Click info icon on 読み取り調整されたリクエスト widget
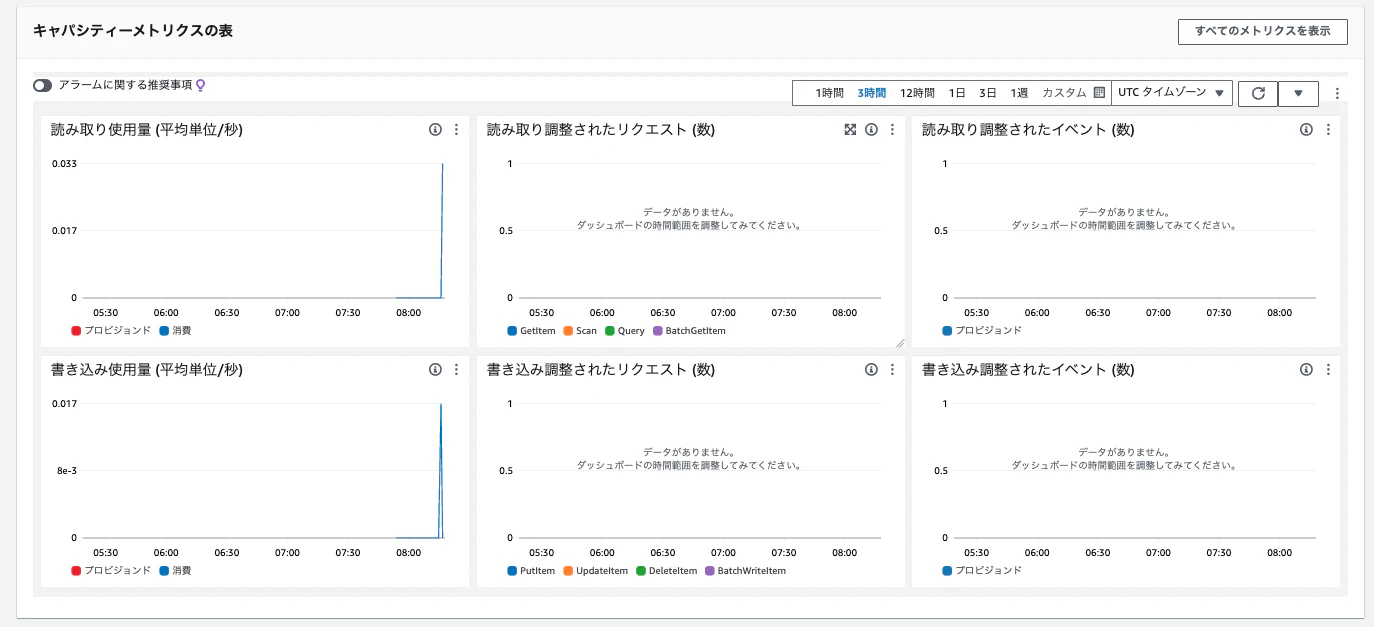 pos(871,129)
